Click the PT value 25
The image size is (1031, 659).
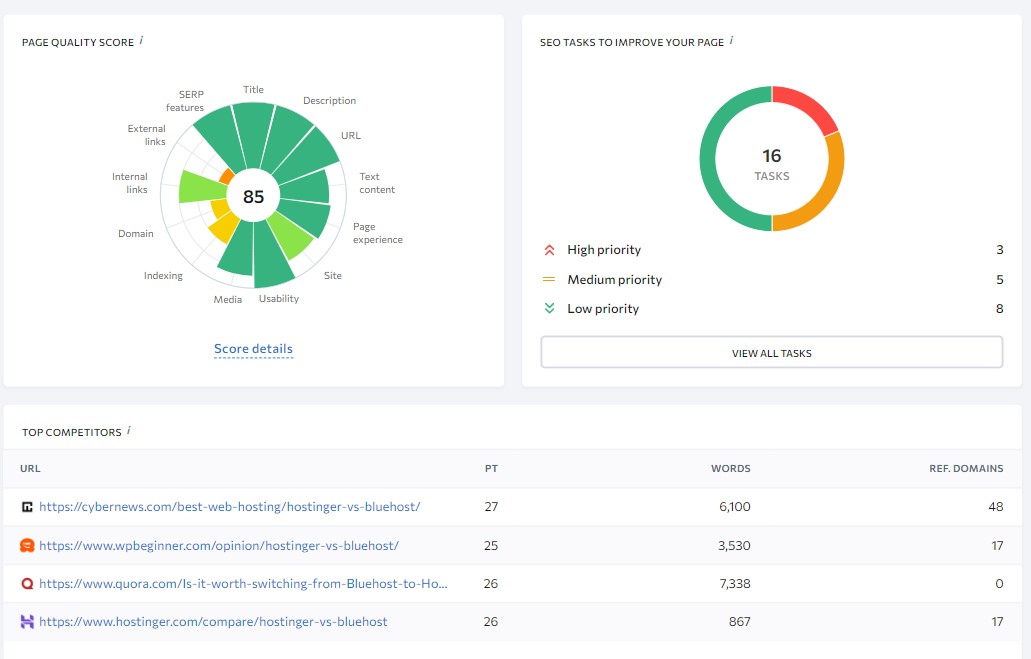pyautogui.click(x=491, y=545)
